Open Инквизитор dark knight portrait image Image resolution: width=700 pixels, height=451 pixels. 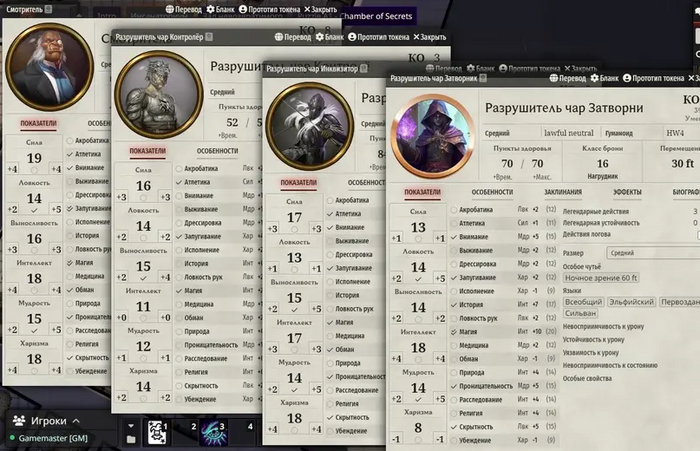pos(309,126)
